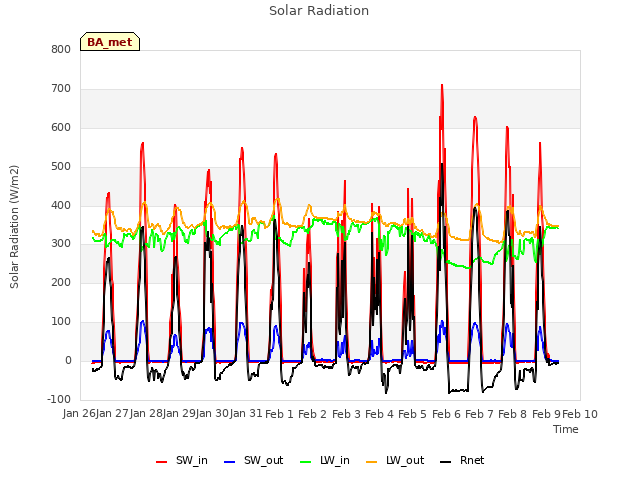Image resolution: width=640 pixels, height=480 pixels.
Task: Click the Feb 1 x-axis label
Action: click(280, 414)
